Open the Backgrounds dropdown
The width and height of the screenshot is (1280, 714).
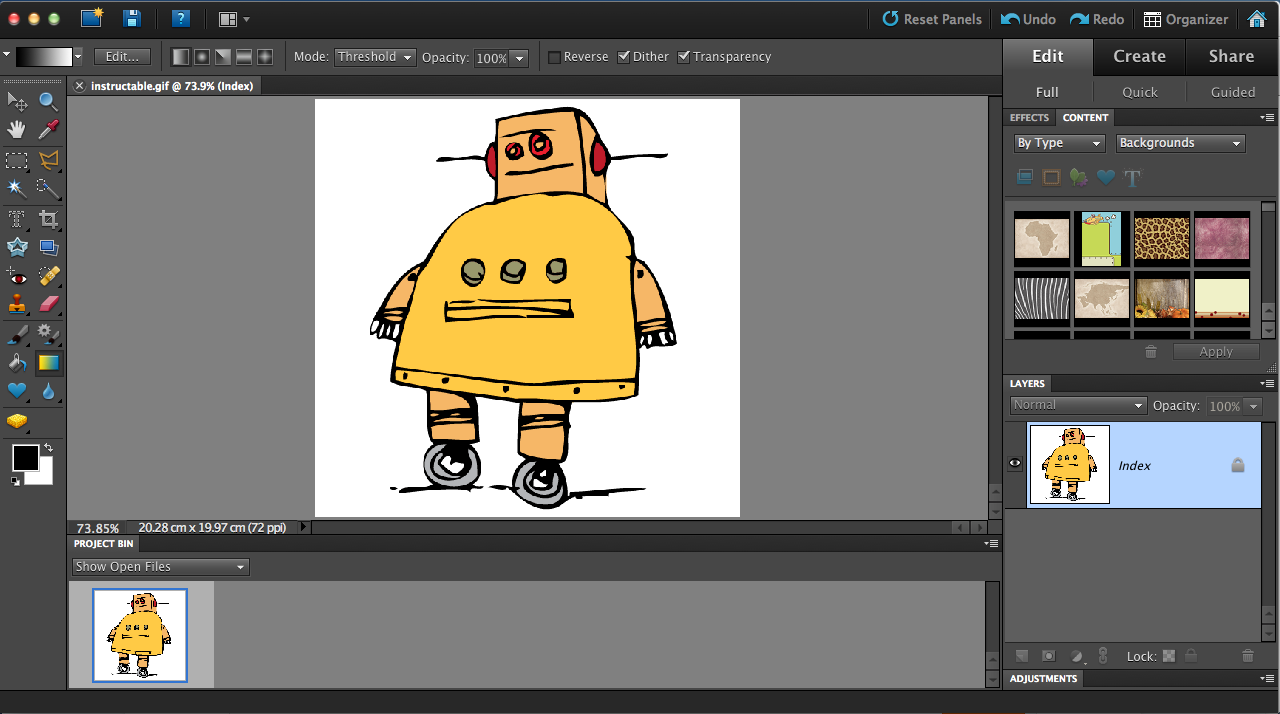click(1180, 143)
